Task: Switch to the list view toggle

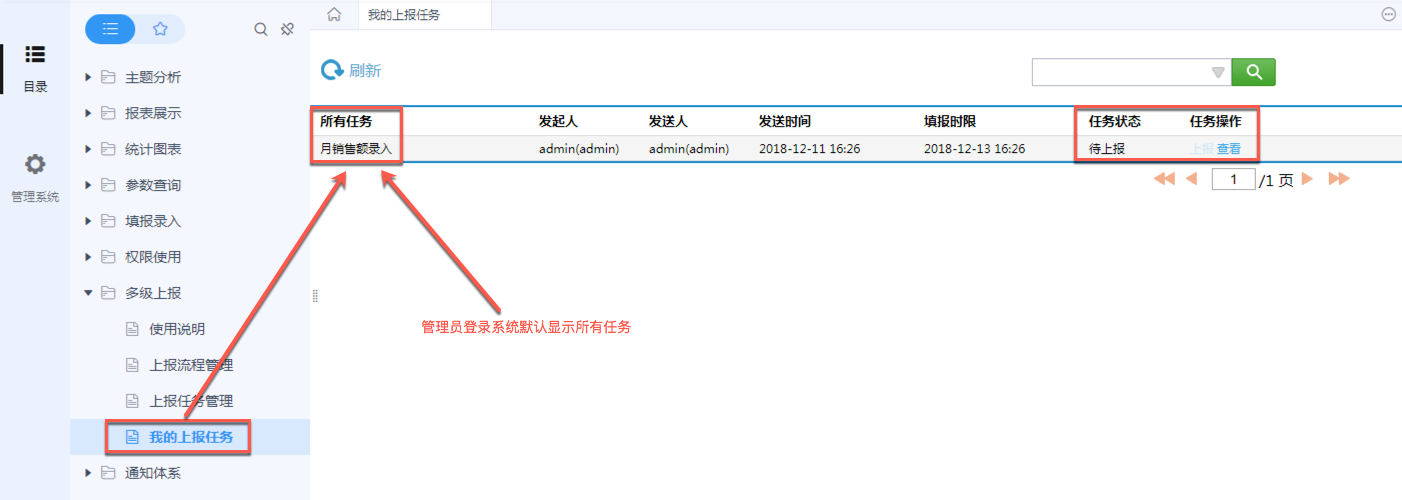Action: point(110,29)
